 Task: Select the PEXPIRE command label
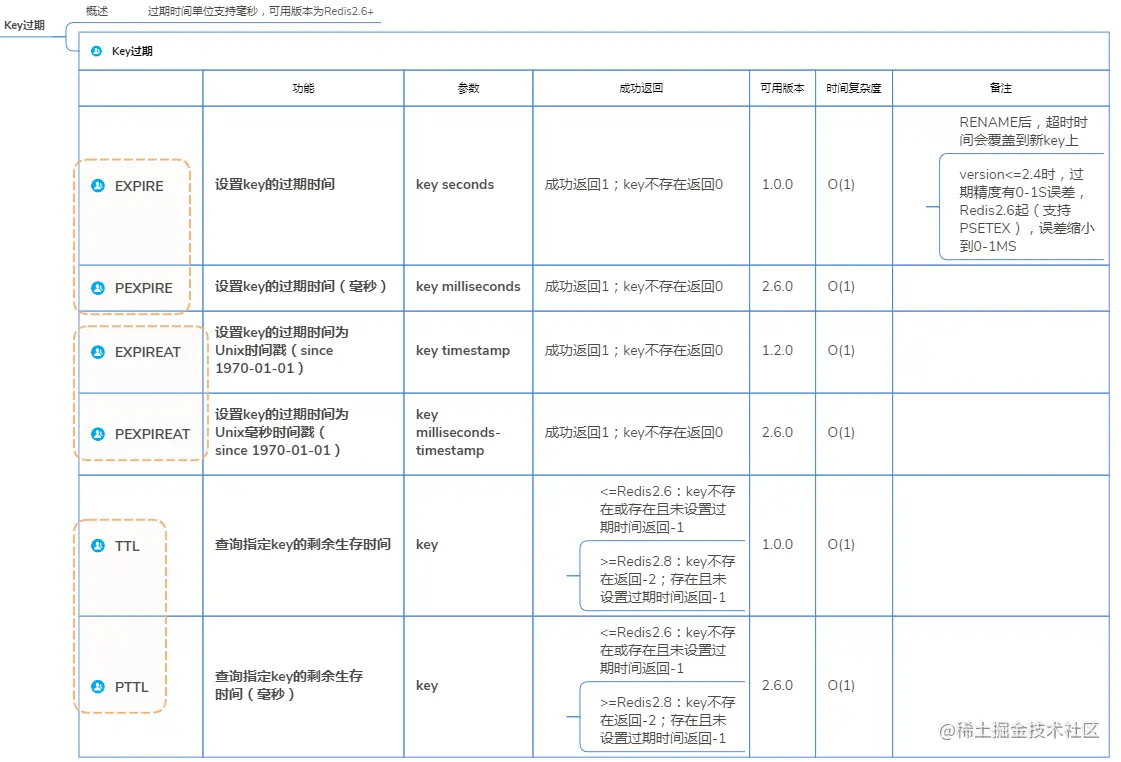coord(144,288)
